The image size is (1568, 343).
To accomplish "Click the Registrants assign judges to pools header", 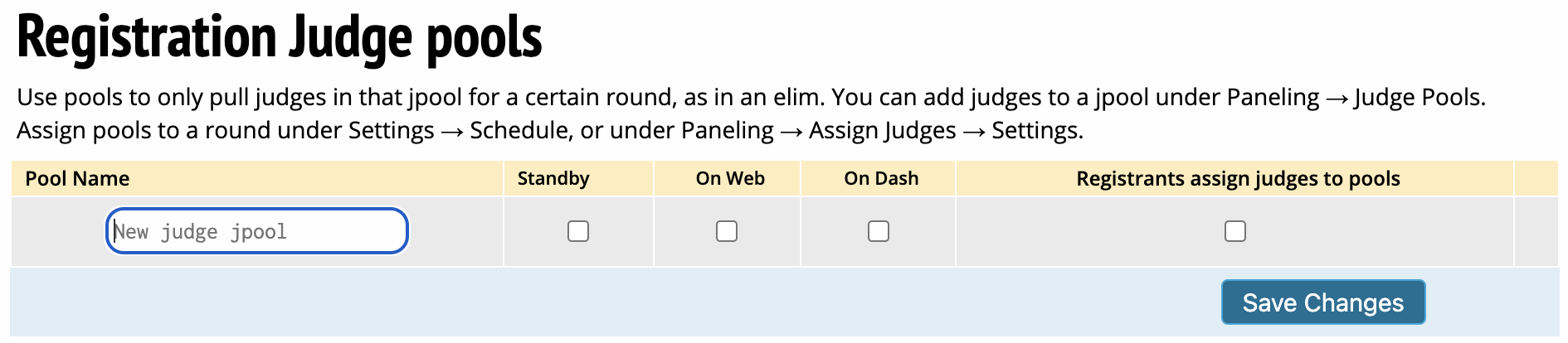I will click(x=1238, y=179).
